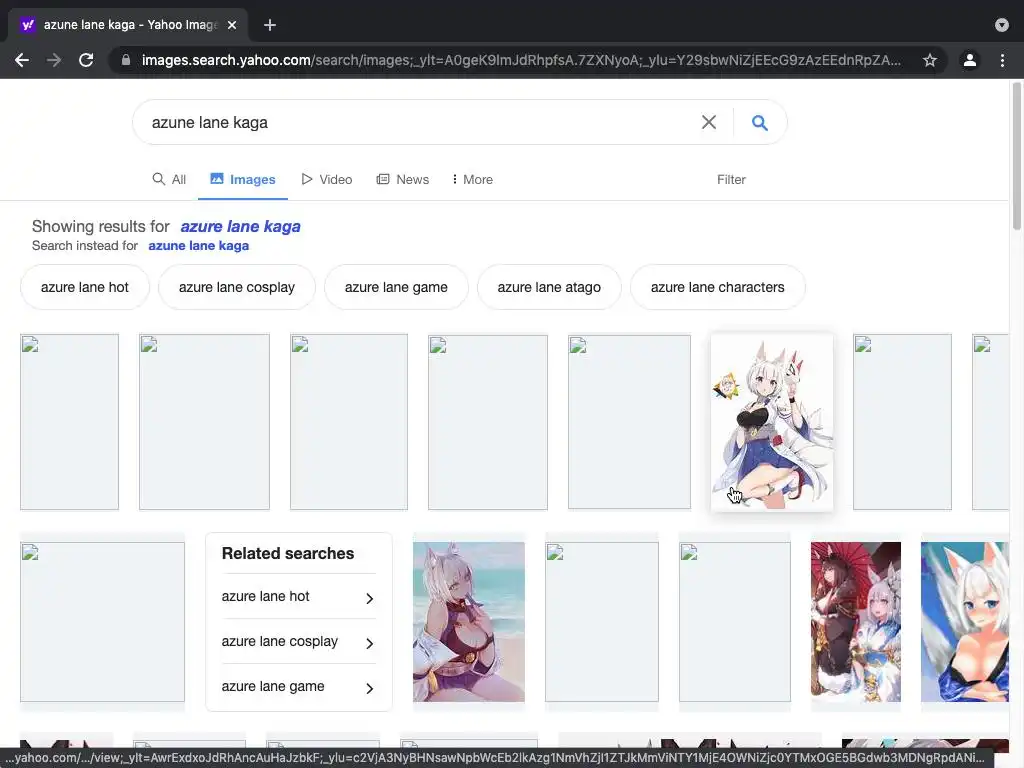The width and height of the screenshot is (1024, 768).
Task: Click the blue magnifier search button
Action: pos(760,122)
